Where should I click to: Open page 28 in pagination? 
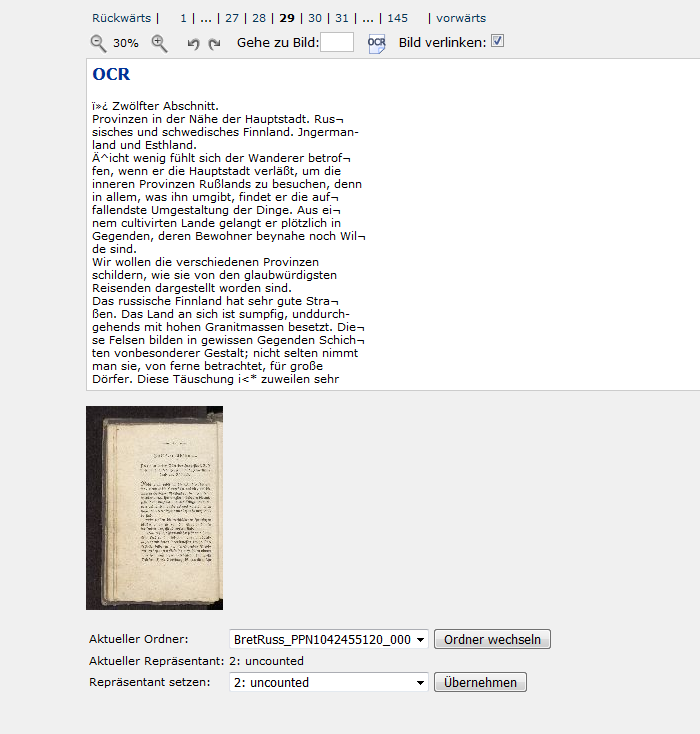259,18
